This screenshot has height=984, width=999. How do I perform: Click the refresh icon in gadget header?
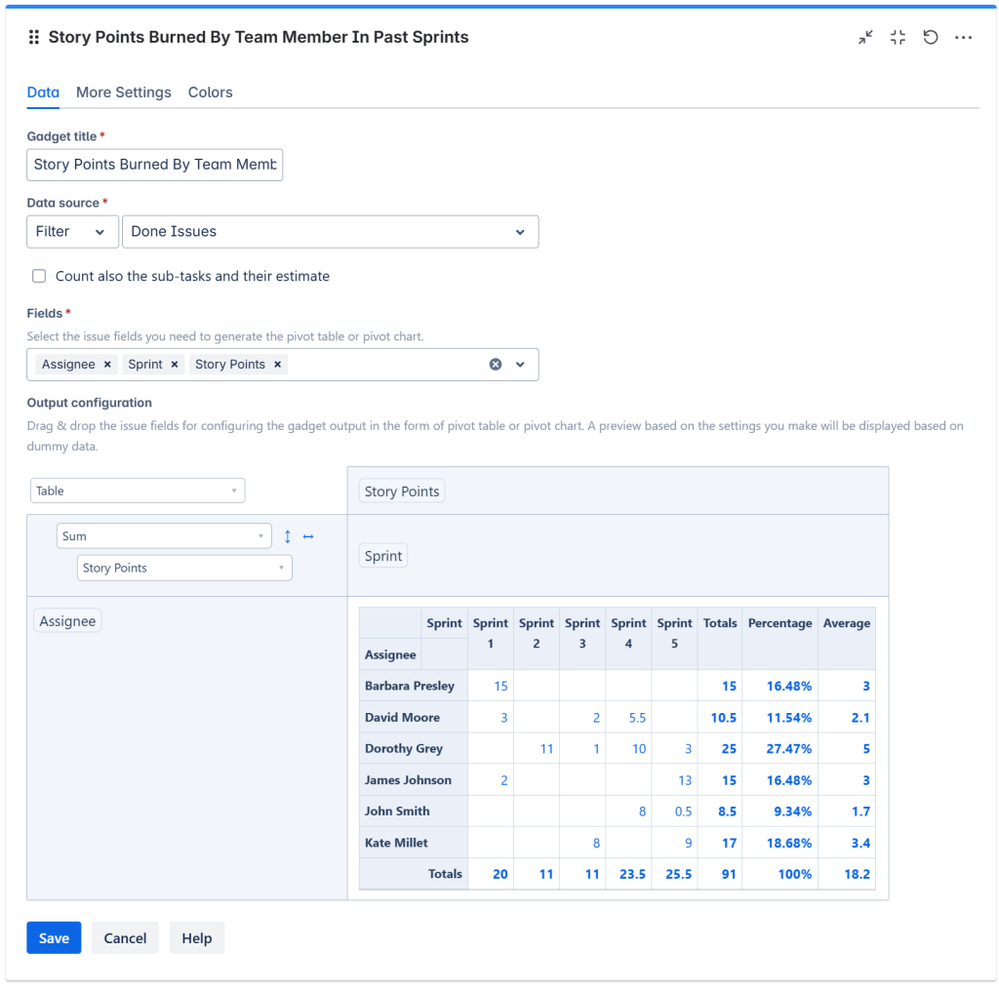930,38
